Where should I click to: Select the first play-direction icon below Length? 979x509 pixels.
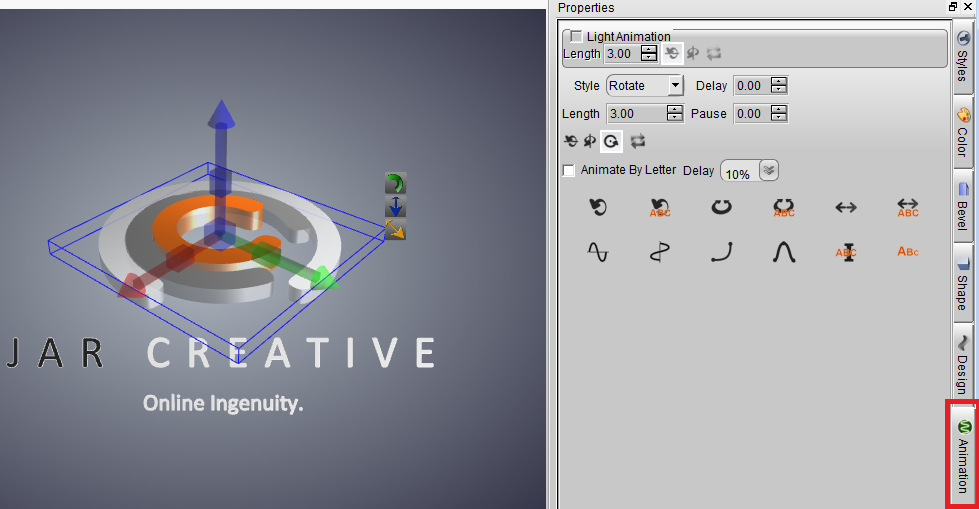(x=571, y=141)
